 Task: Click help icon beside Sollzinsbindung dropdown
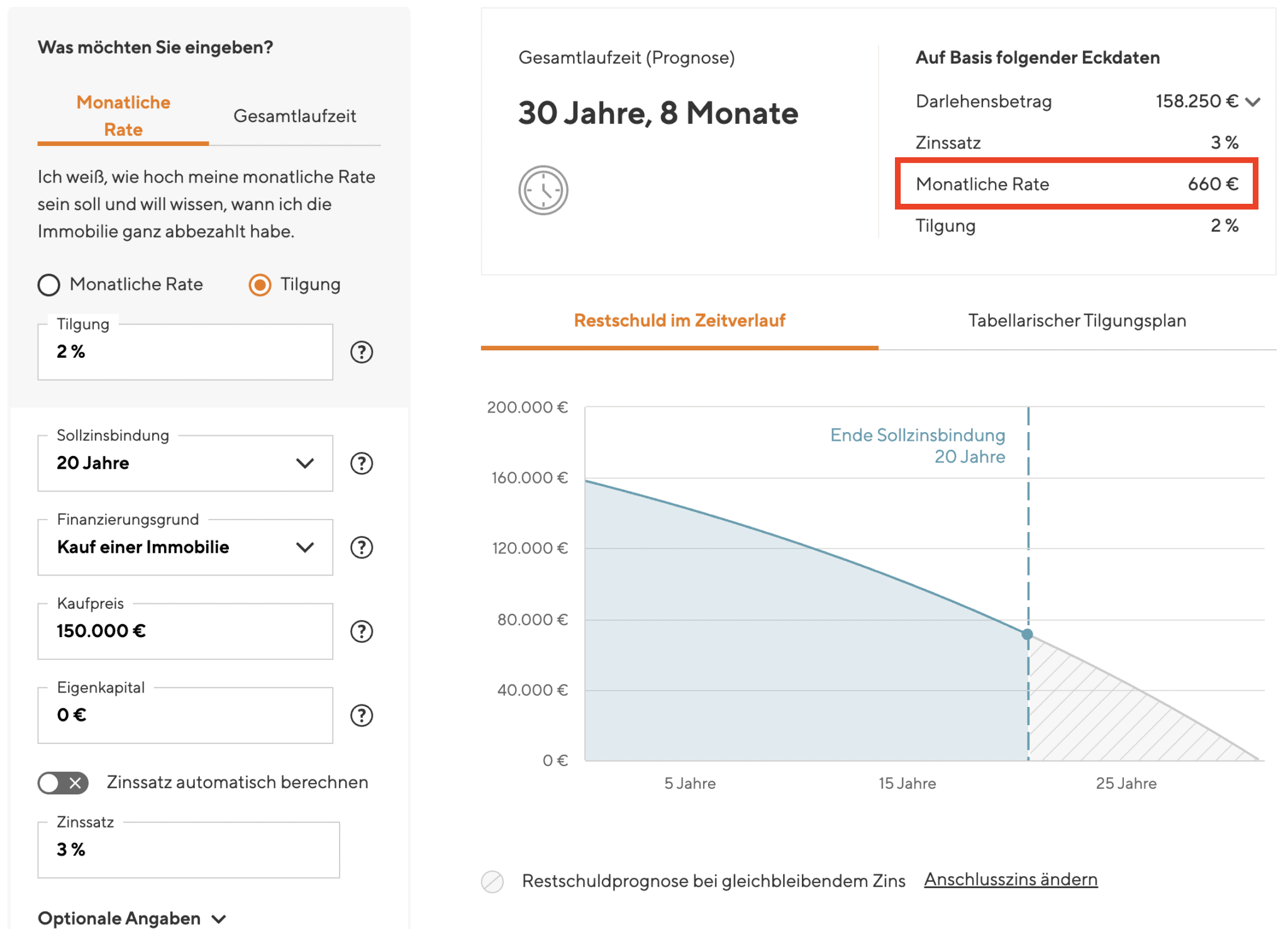click(x=362, y=464)
